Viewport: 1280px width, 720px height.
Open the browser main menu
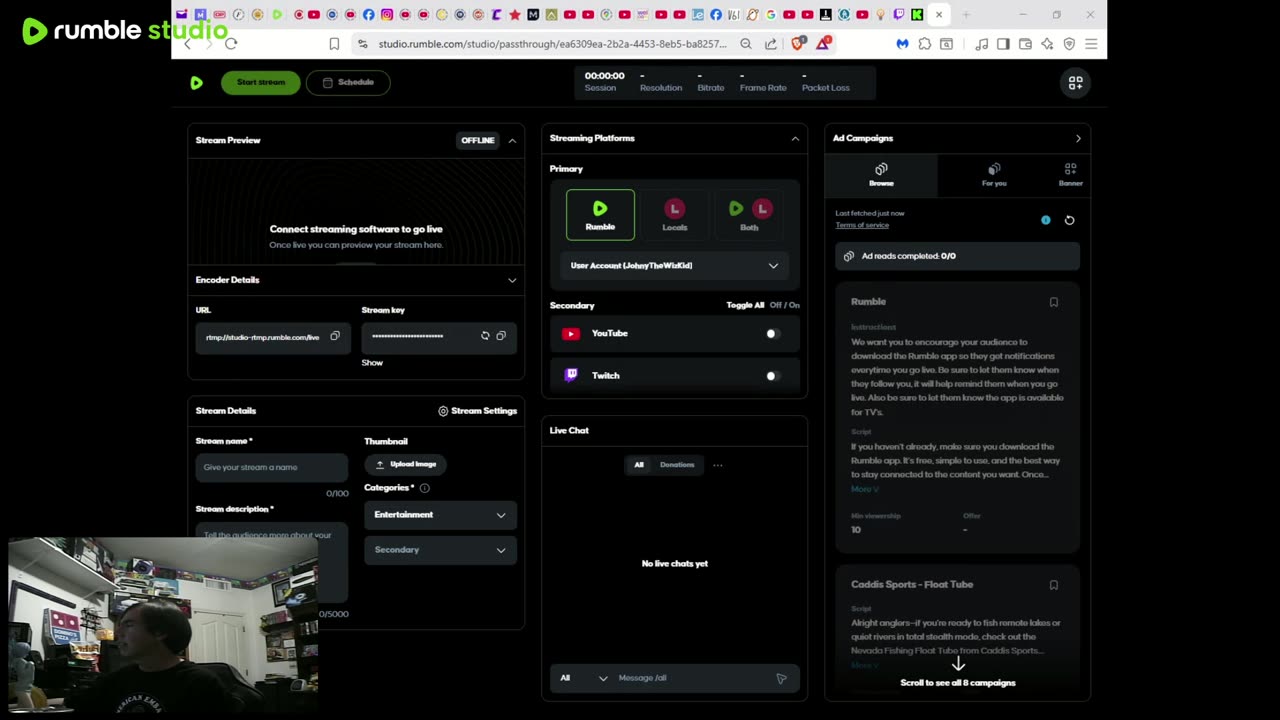coord(1091,44)
